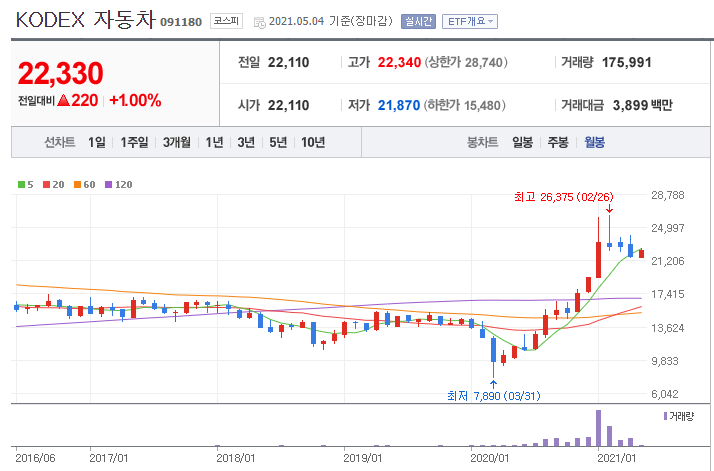Click the 28,788 y-axis label
This screenshot has width=714, height=471.
click(x=668, y=195)
